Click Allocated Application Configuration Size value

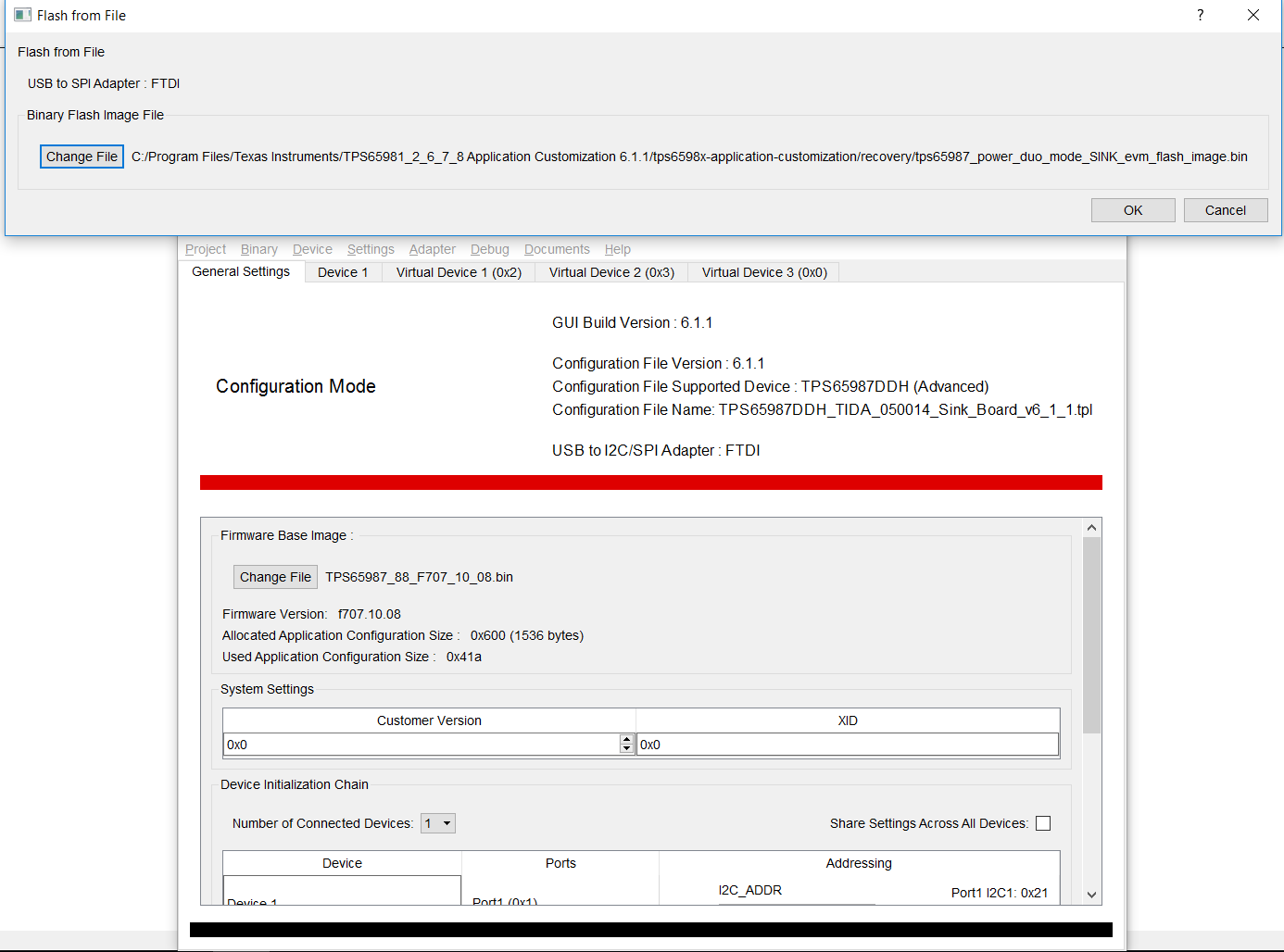526,635
